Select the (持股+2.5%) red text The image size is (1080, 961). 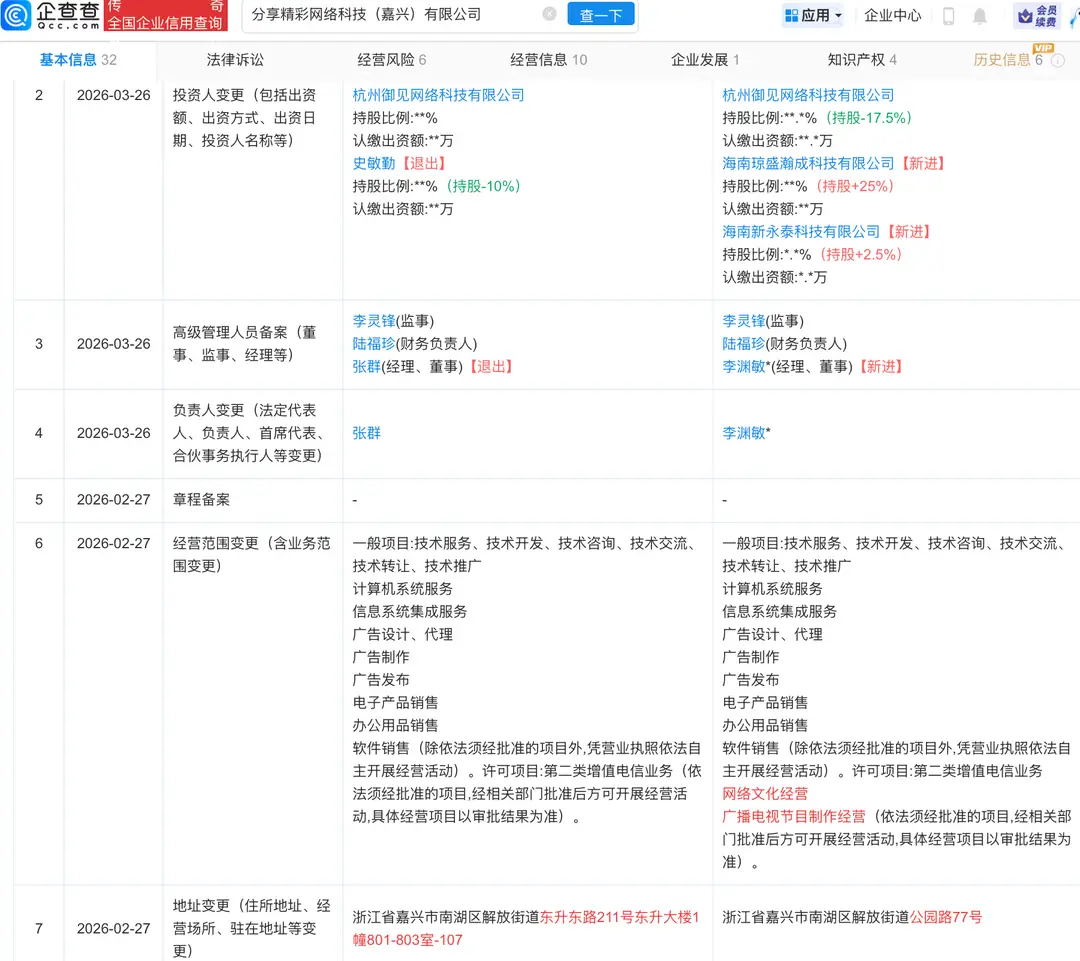point(861,254)
